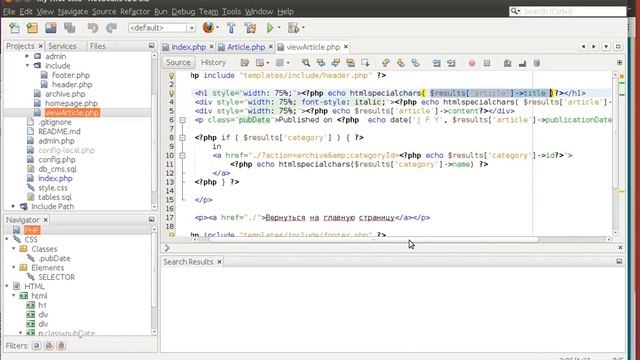This screenshot has height=360, width=640.
Task: Close the viewArticle.php tab
Action: click(x=346, y=47)
